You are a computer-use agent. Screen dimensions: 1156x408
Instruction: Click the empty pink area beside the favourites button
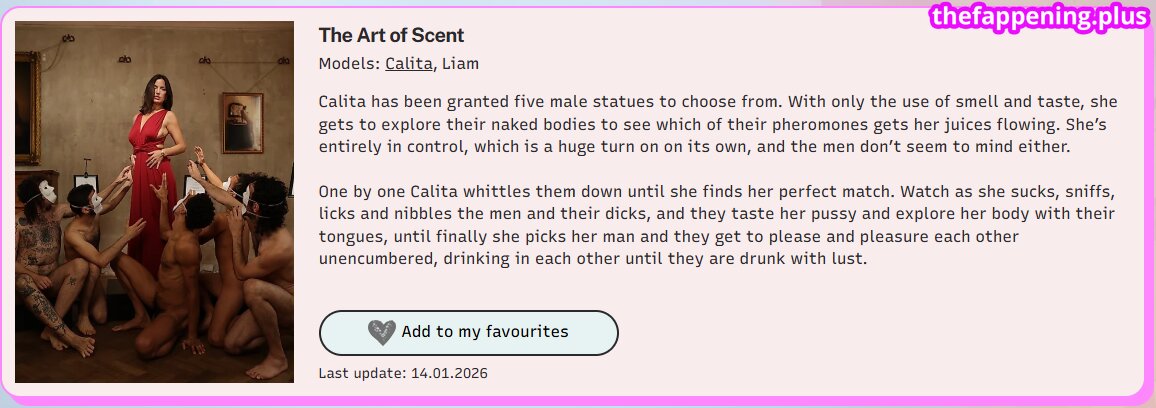click(x=850, y=333)
